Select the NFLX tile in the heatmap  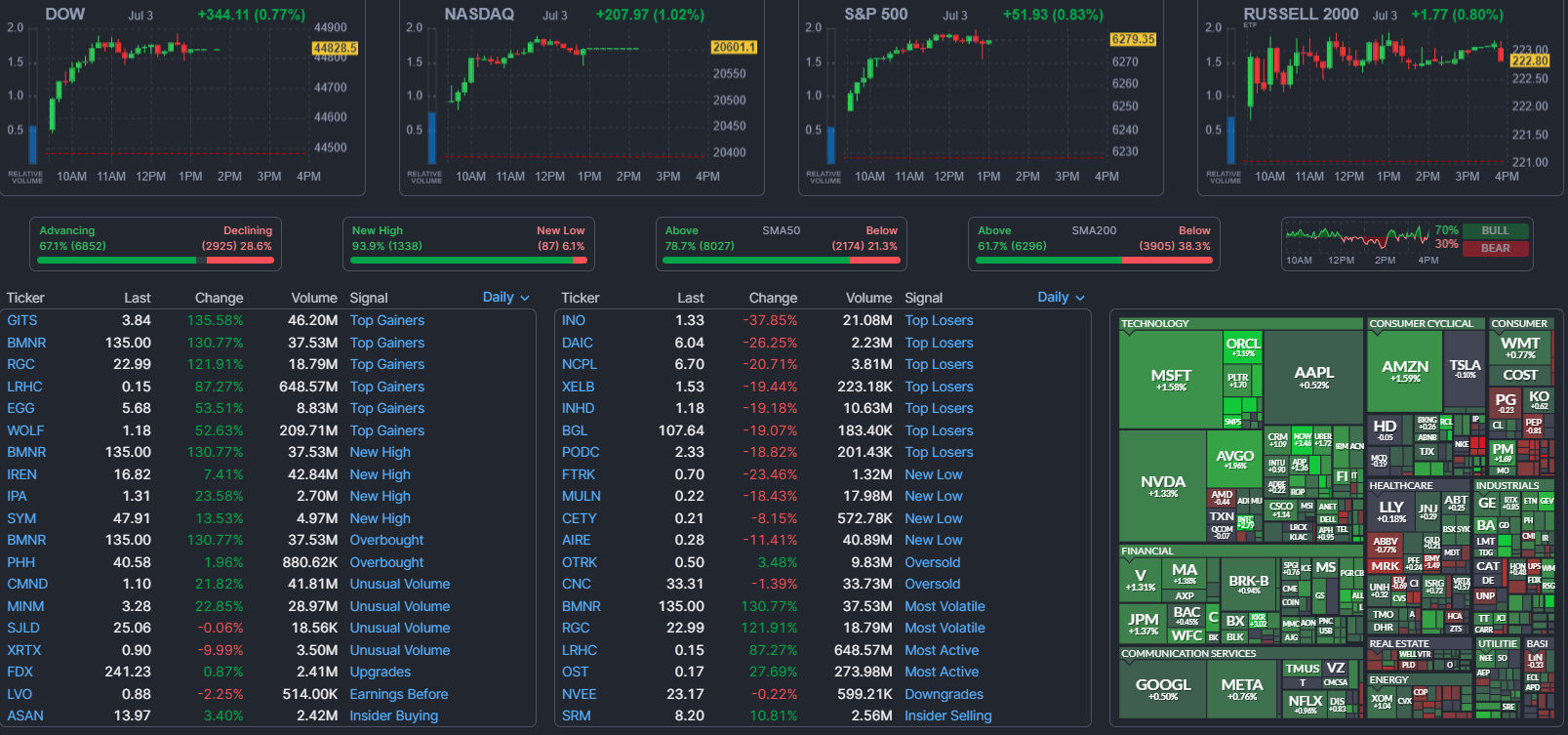(1305, 704)
